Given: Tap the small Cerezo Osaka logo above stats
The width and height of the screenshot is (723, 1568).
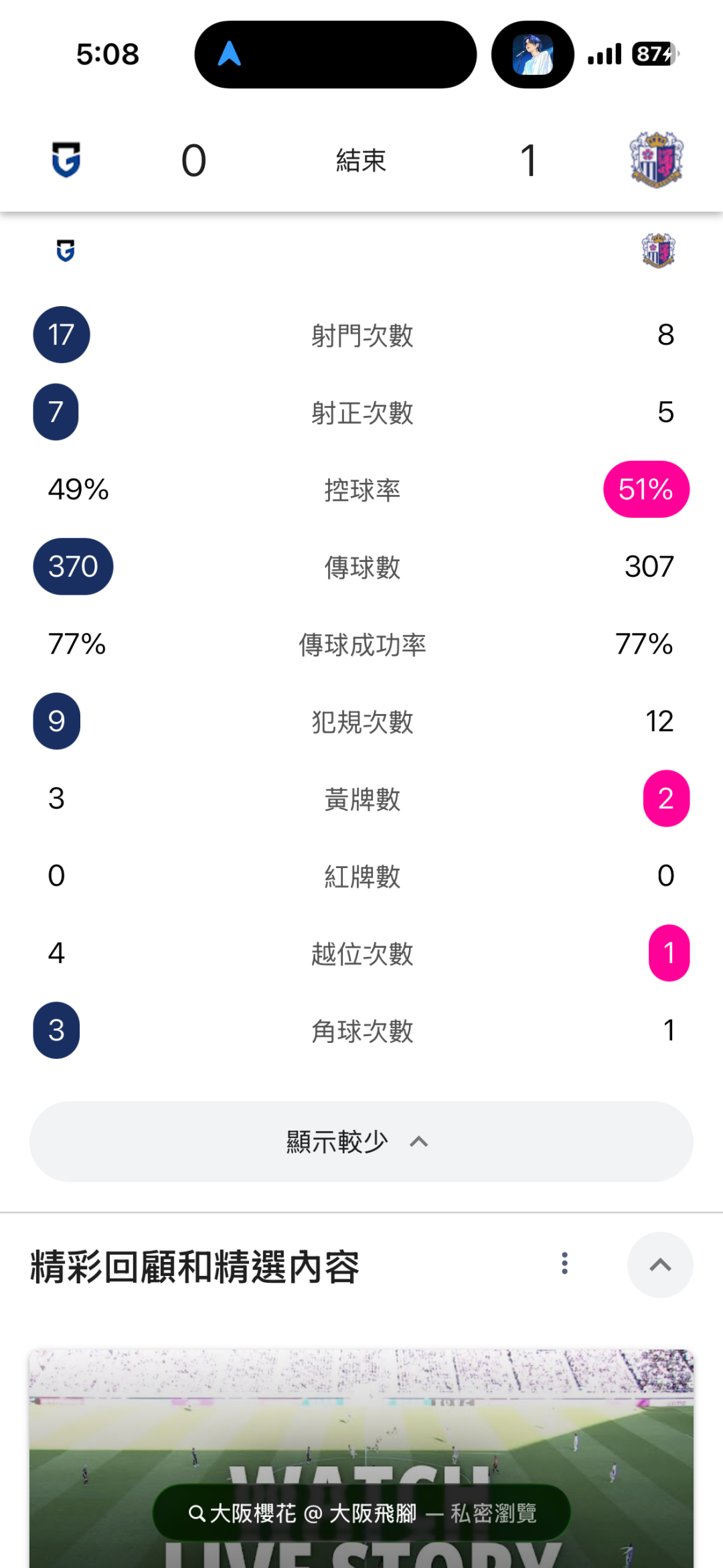Looking at the screenshot, I should pos(658,251).
